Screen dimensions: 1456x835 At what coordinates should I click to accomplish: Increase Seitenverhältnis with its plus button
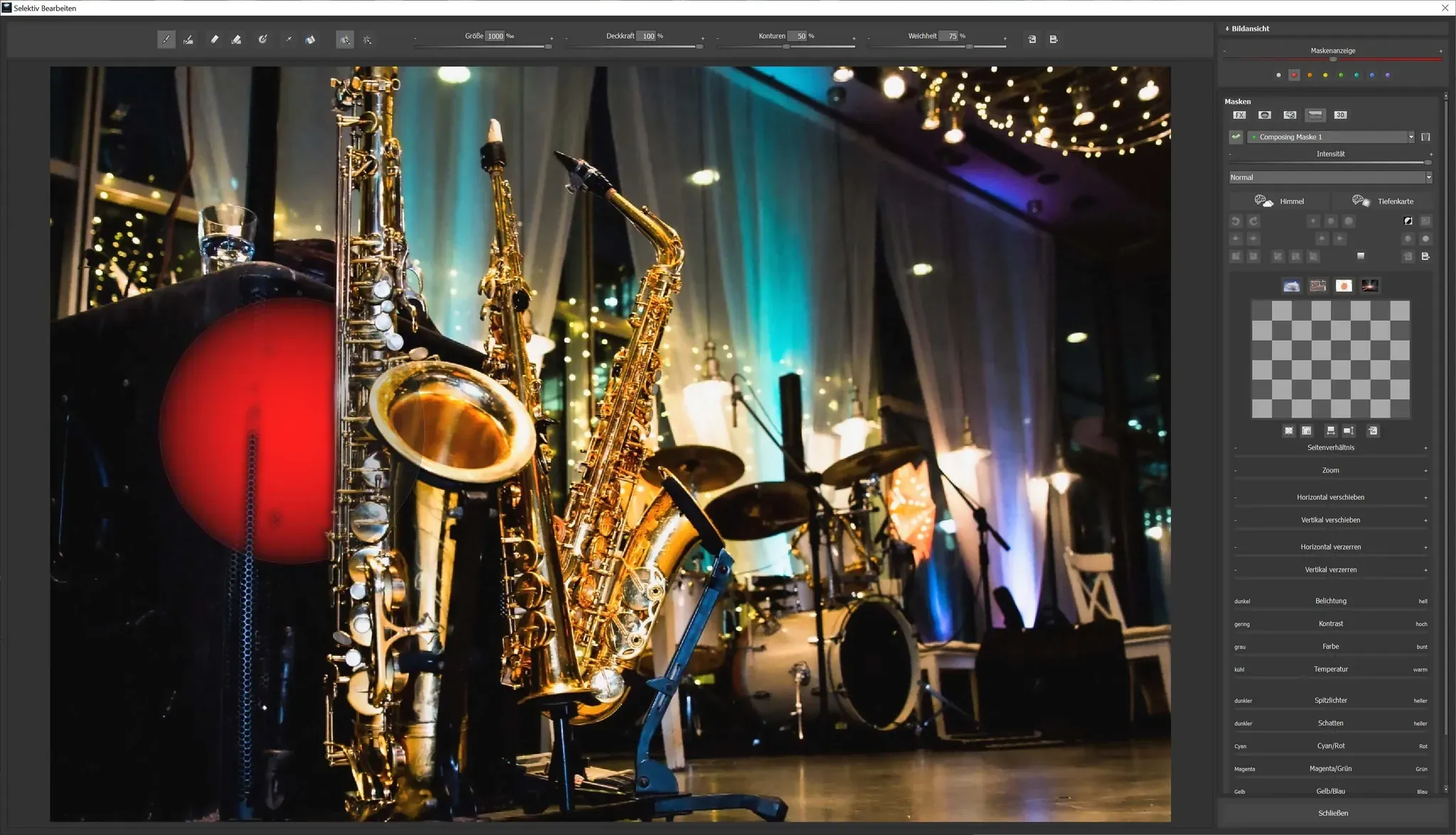point(1425,448)
